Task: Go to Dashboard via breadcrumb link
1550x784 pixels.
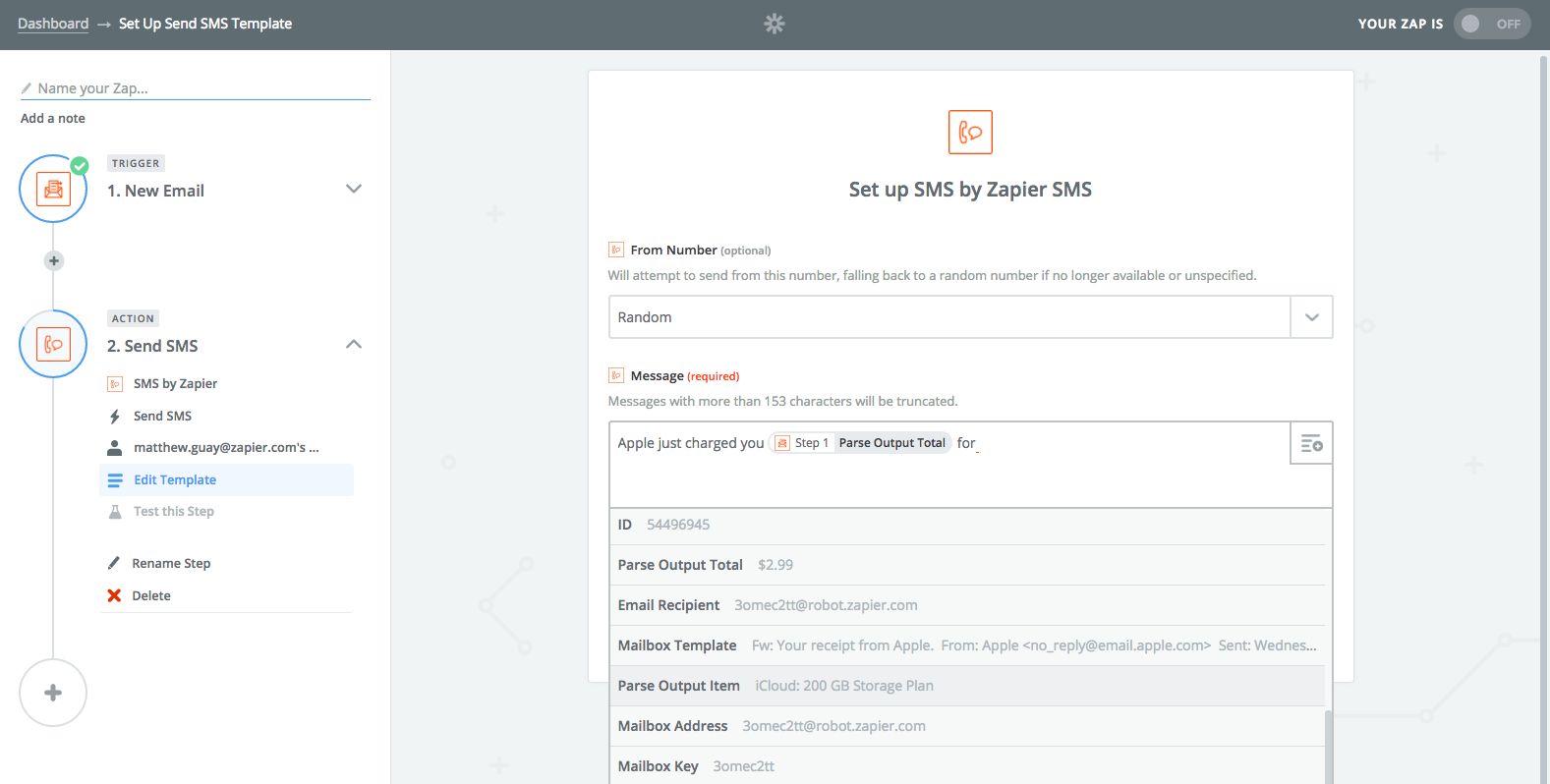Action: [53, 24]
